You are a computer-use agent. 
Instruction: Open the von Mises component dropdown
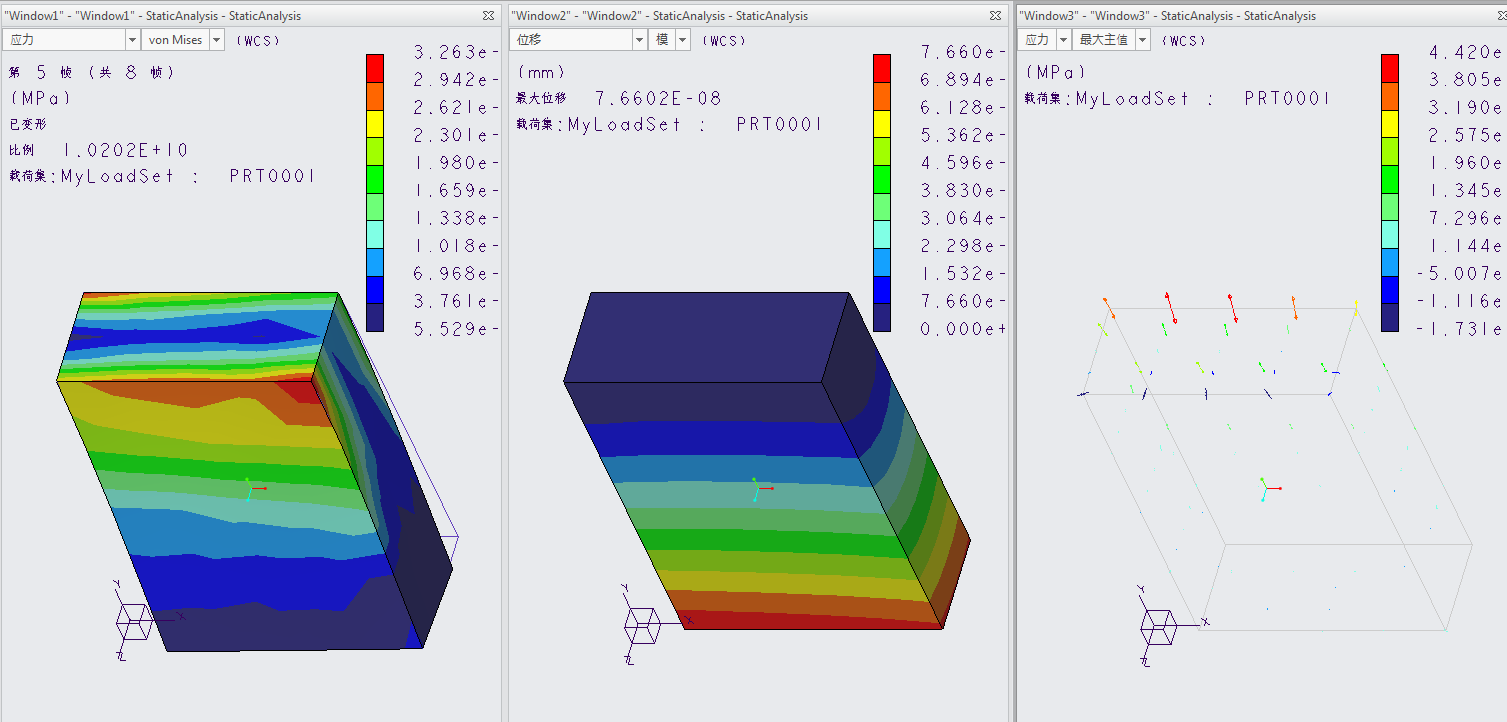[216, 40]
